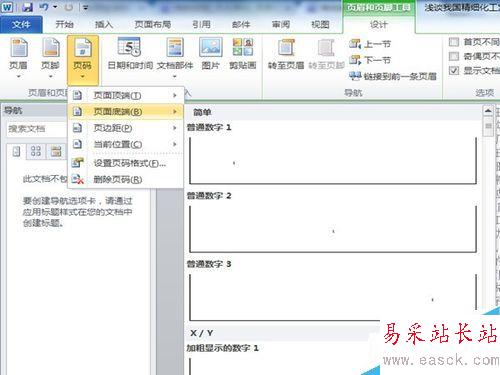Switch navigation pane to search results icon

(x=56, y=151)
